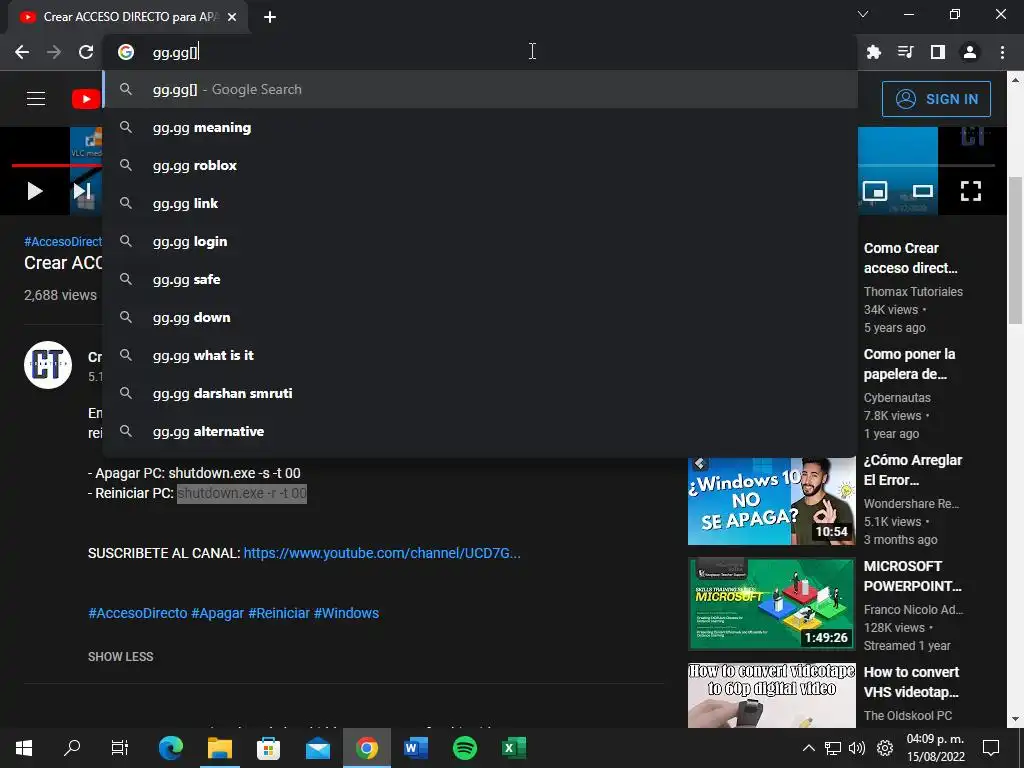
Task: Open Task View on the taskbar
Action: (120, 748)
